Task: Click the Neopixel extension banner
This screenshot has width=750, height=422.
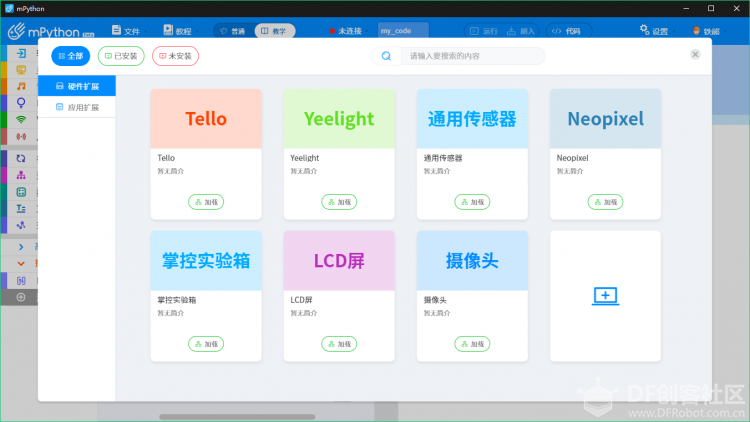Action: [606, 119]
